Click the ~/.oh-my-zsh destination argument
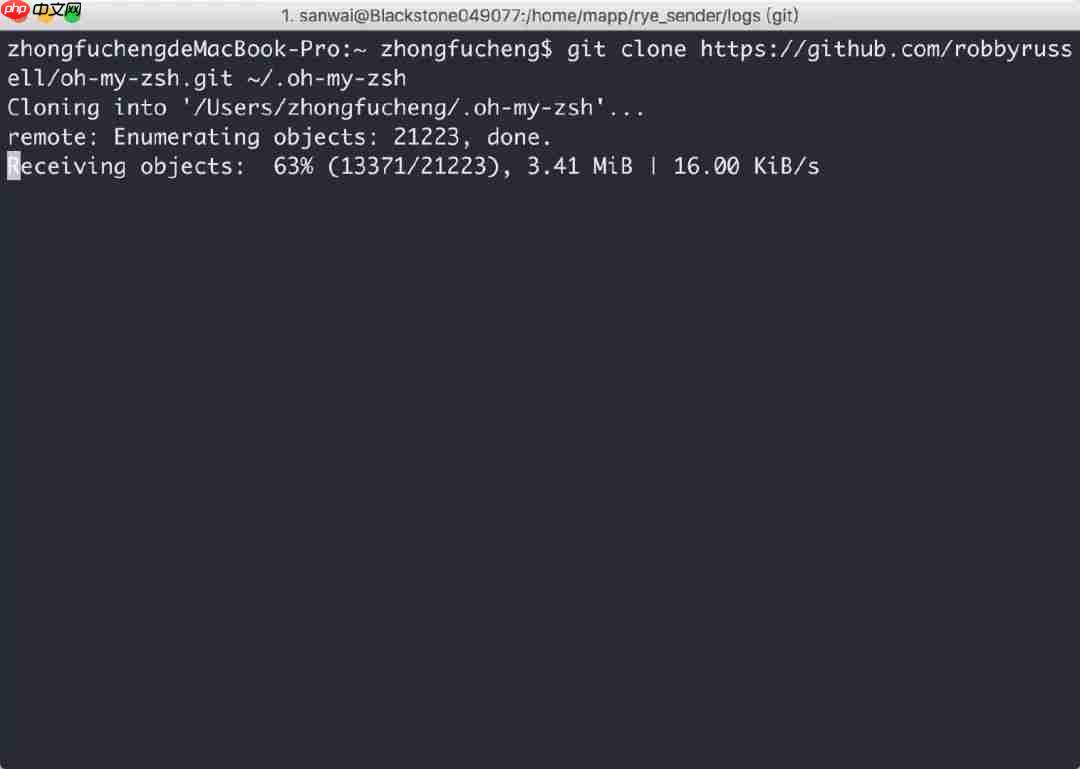Viewport: 1080px width, 769px height. click(x=326, y=79)
